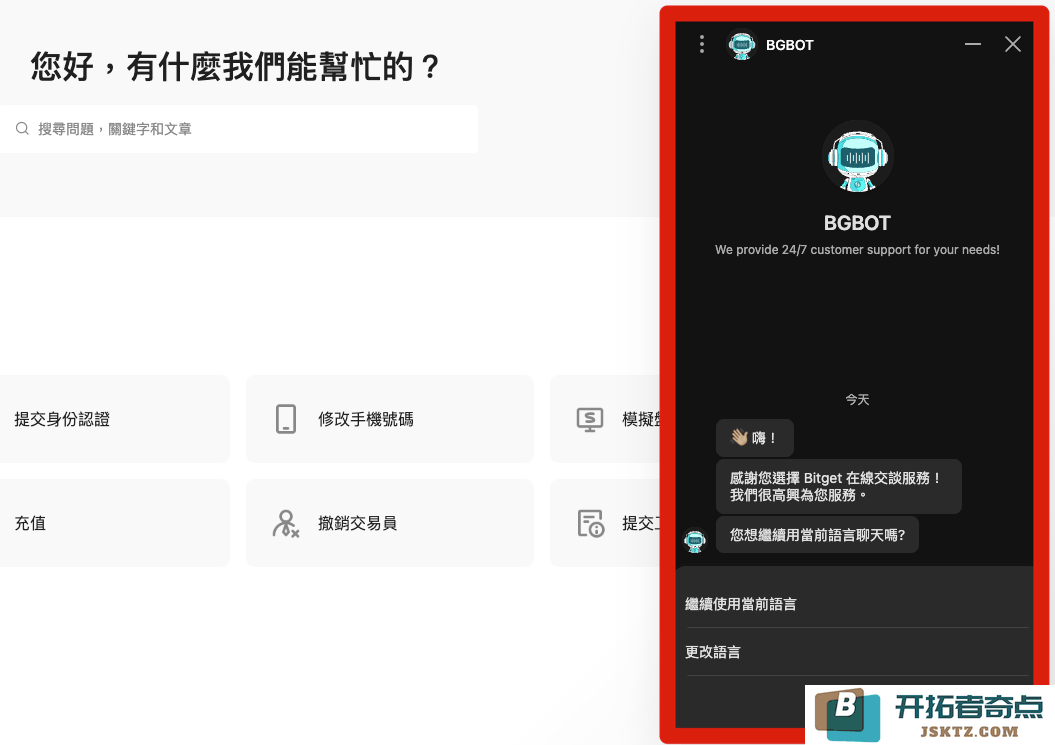
Task: Focus the 搜尋問題，關鍵字和文章 search field
Action: pos(239,129)
